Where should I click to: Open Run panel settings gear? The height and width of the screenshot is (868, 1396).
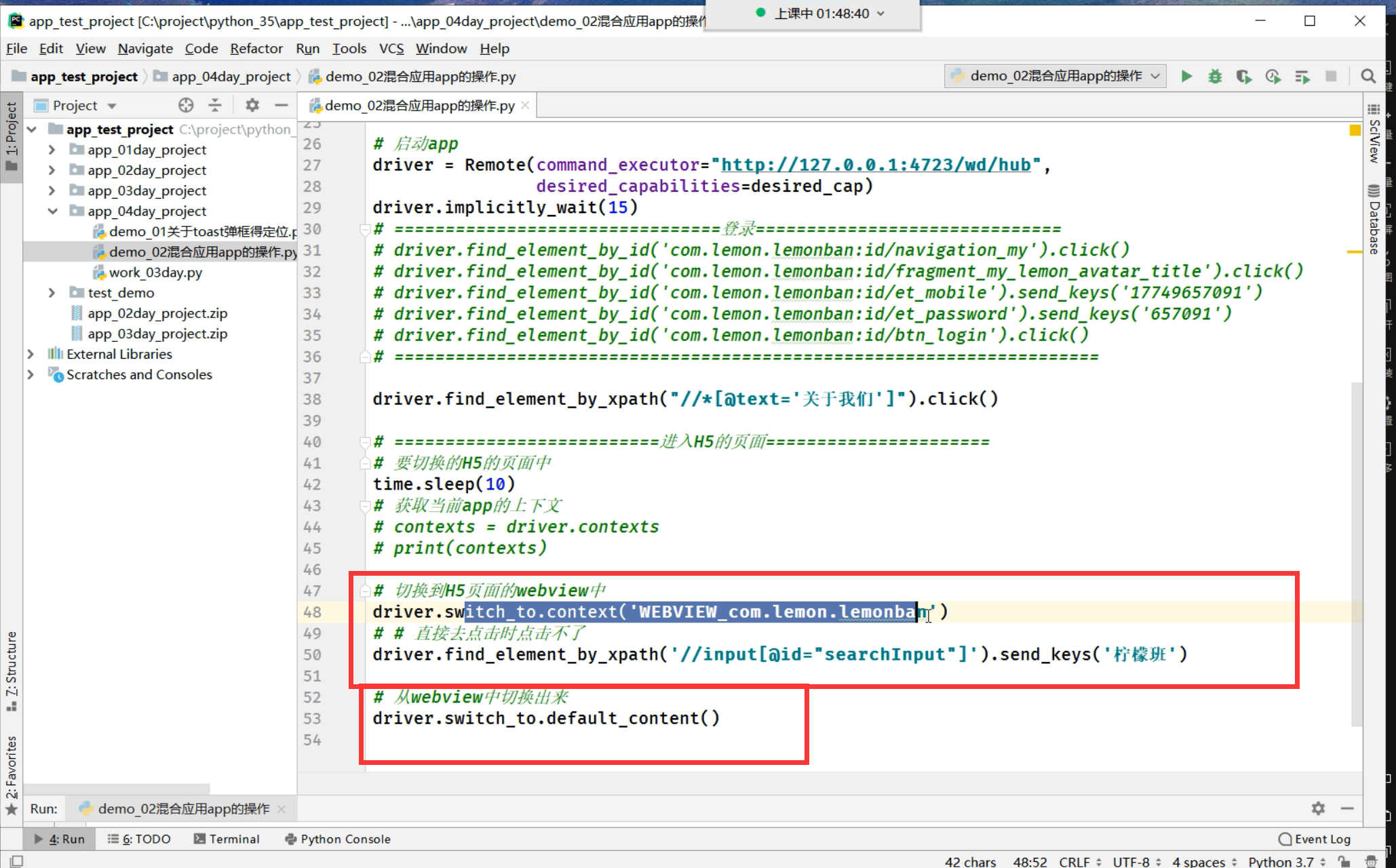(x=1318, y=808)
